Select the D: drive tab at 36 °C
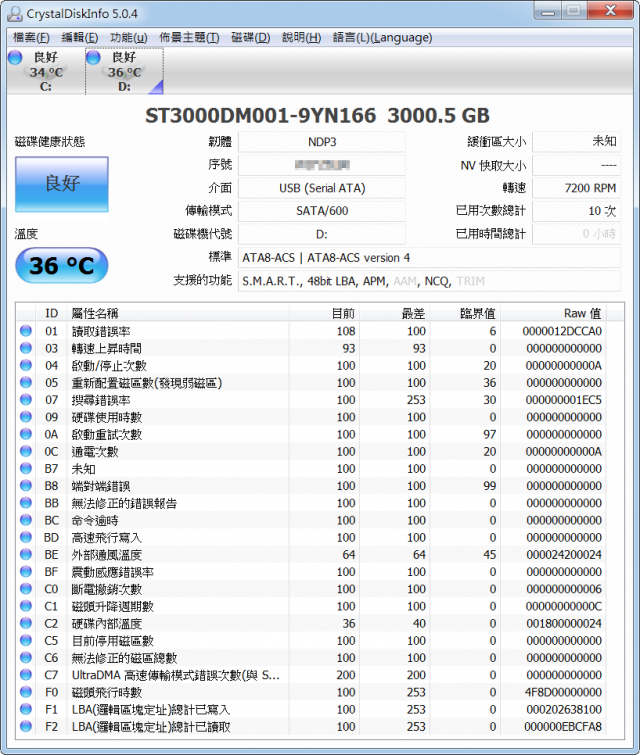The width and height of the screenshot is (640, 756). point(124,71)
